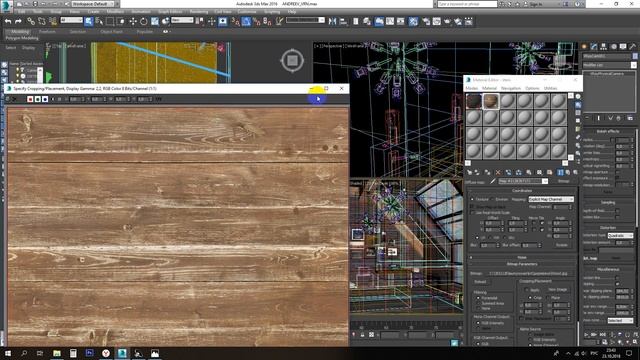This screenshot has height=360, width=640.
Task: Click the Redo arrow in main toolbar
Action: [18, 21]
